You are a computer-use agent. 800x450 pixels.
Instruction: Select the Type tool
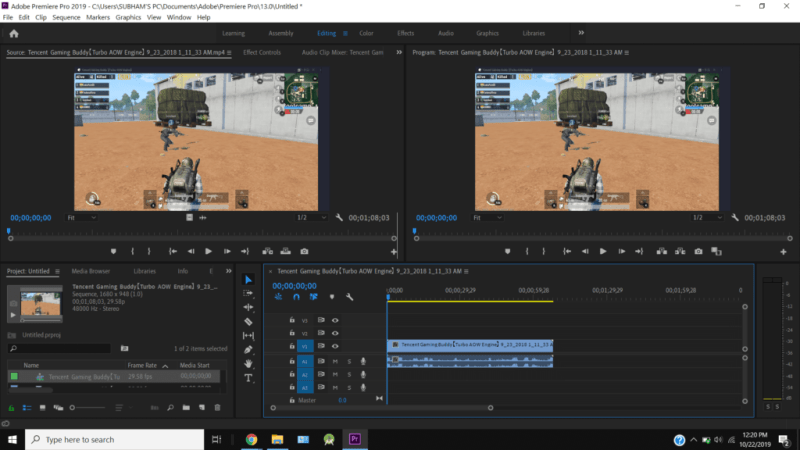click(x=249, y=378)
